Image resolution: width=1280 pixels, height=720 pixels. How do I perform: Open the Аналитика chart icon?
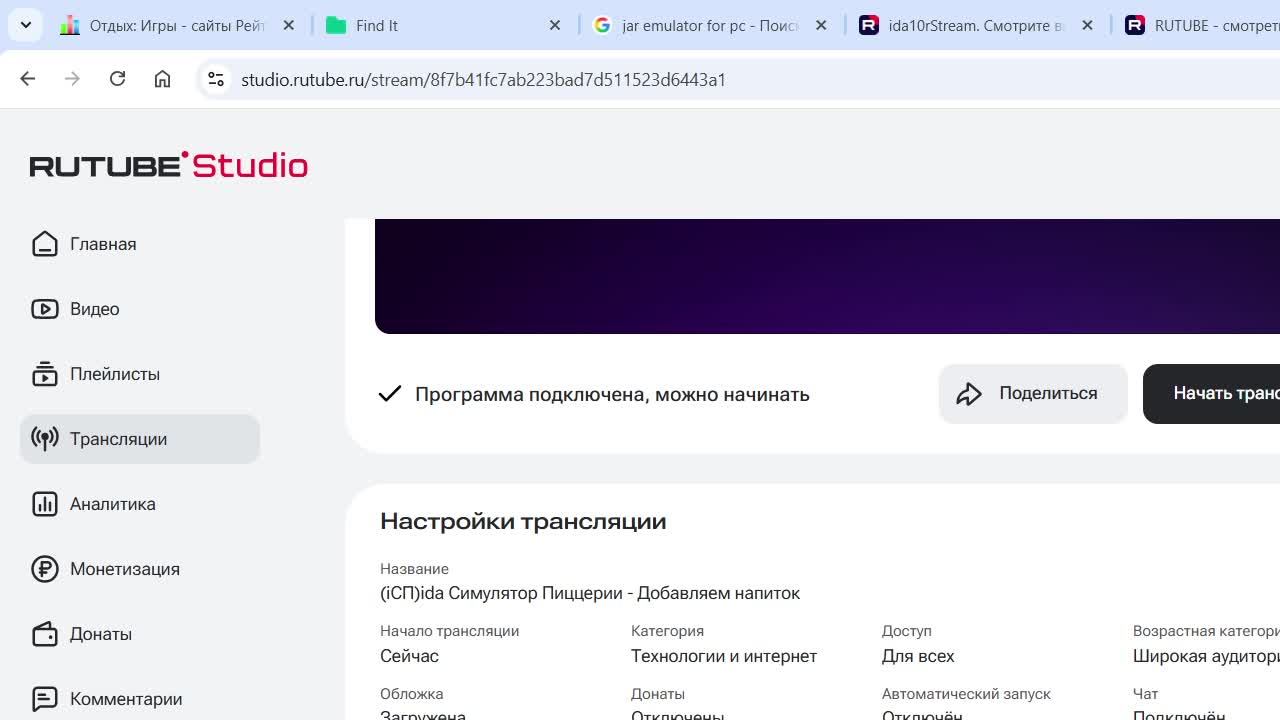[45, 504]
